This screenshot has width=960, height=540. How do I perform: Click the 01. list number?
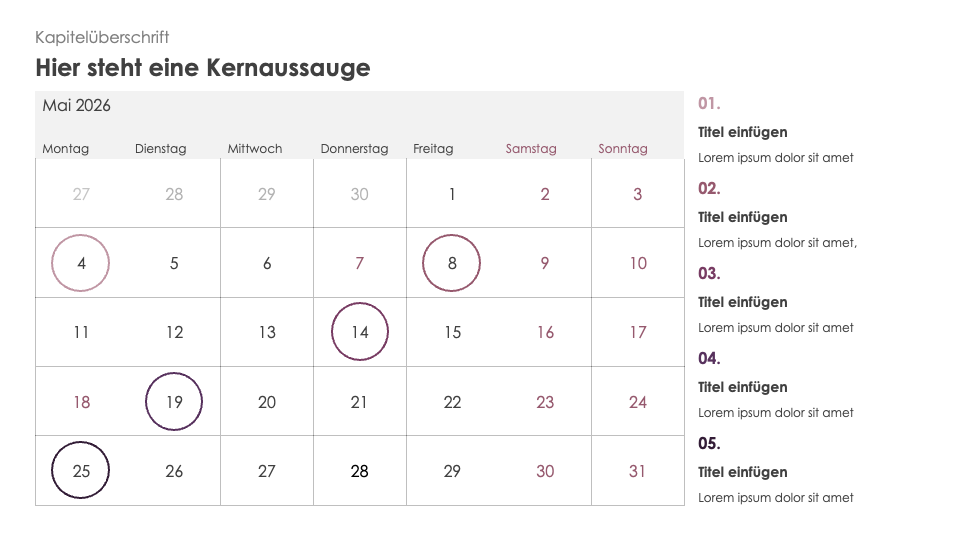tap(709, 103)
